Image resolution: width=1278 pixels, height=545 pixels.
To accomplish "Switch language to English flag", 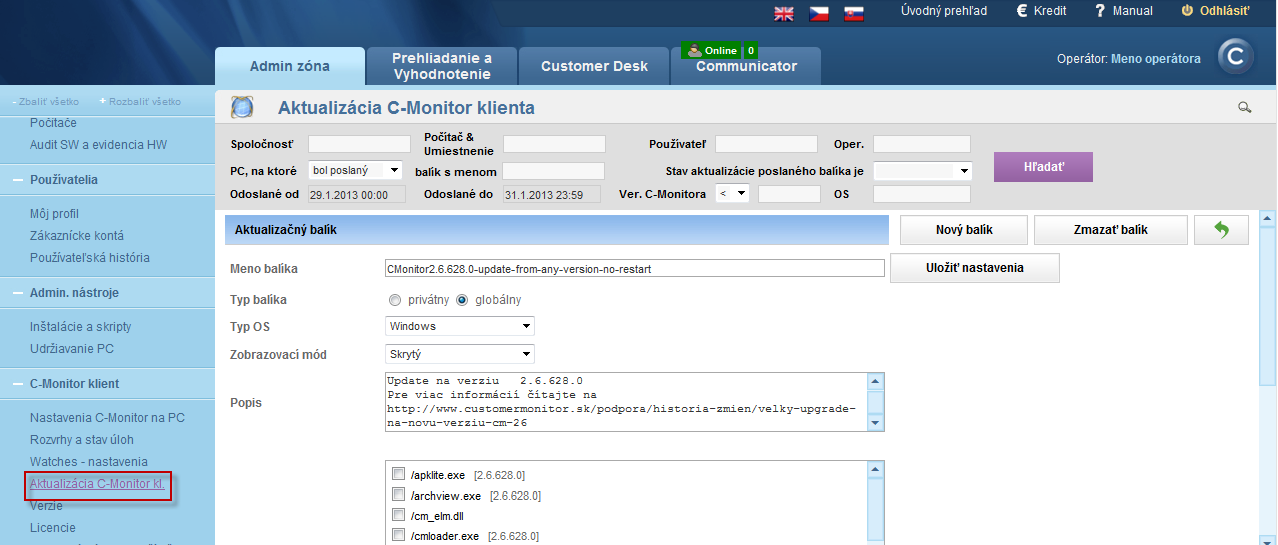I will coord(784,13).
